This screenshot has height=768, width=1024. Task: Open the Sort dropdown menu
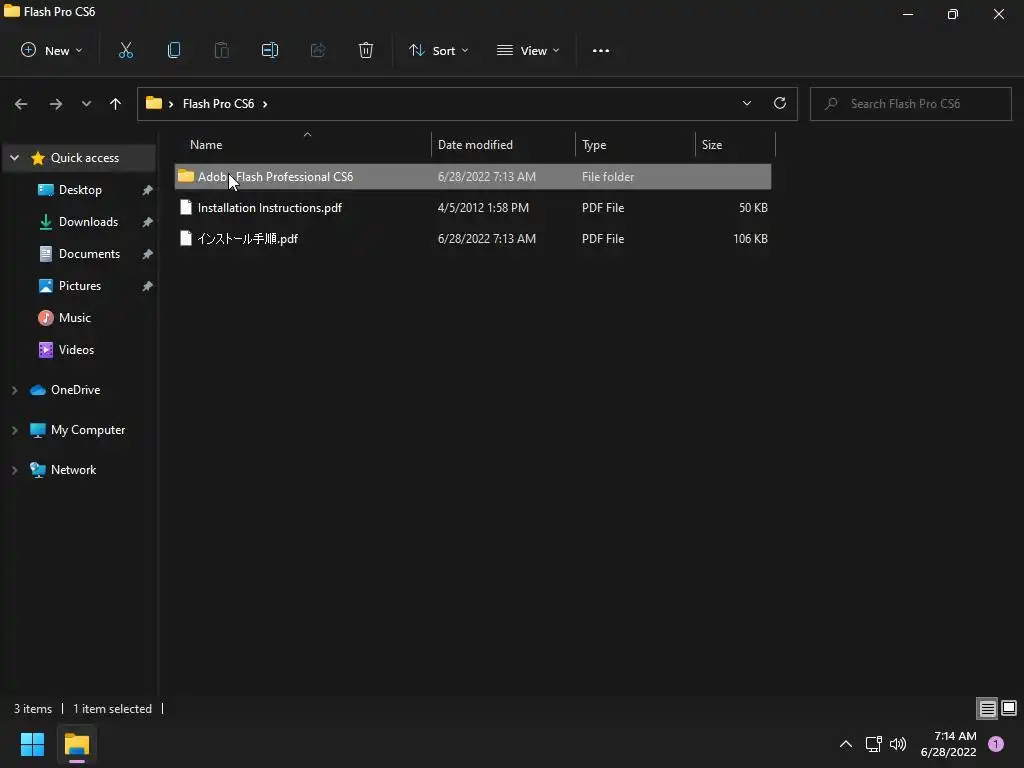(438, 50)
